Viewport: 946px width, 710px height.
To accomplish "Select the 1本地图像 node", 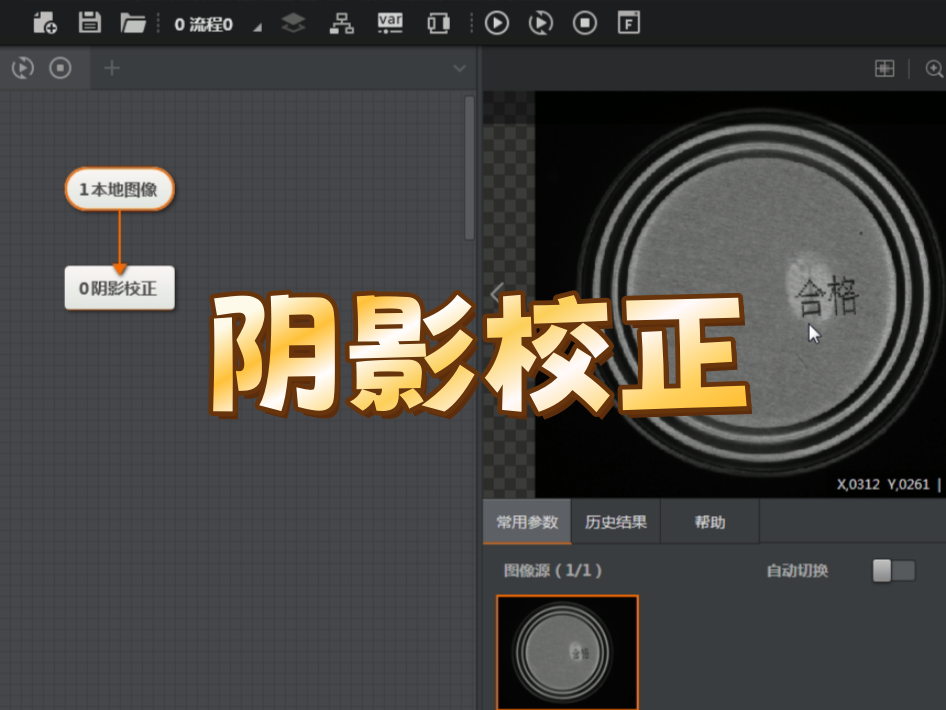I will coord(119,189).
